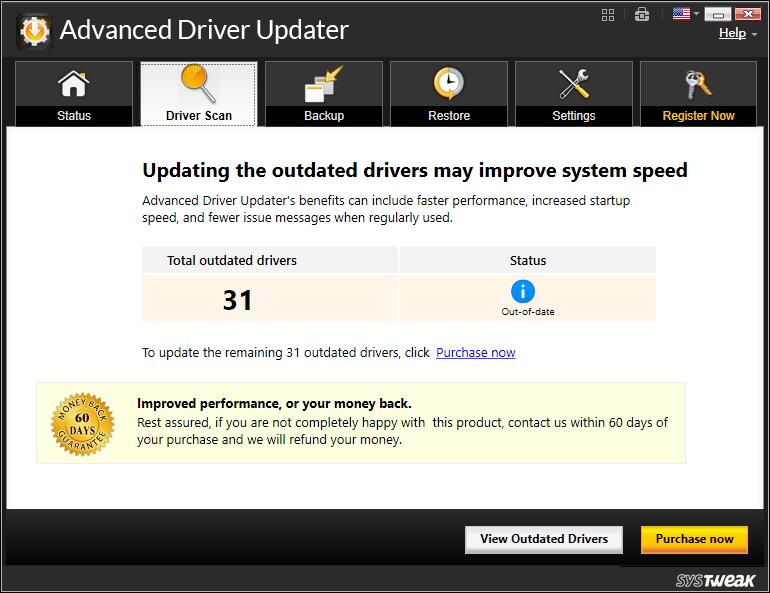The image size is (770, 593).
Task: Open the Help menu
Action: coord(732,33)
